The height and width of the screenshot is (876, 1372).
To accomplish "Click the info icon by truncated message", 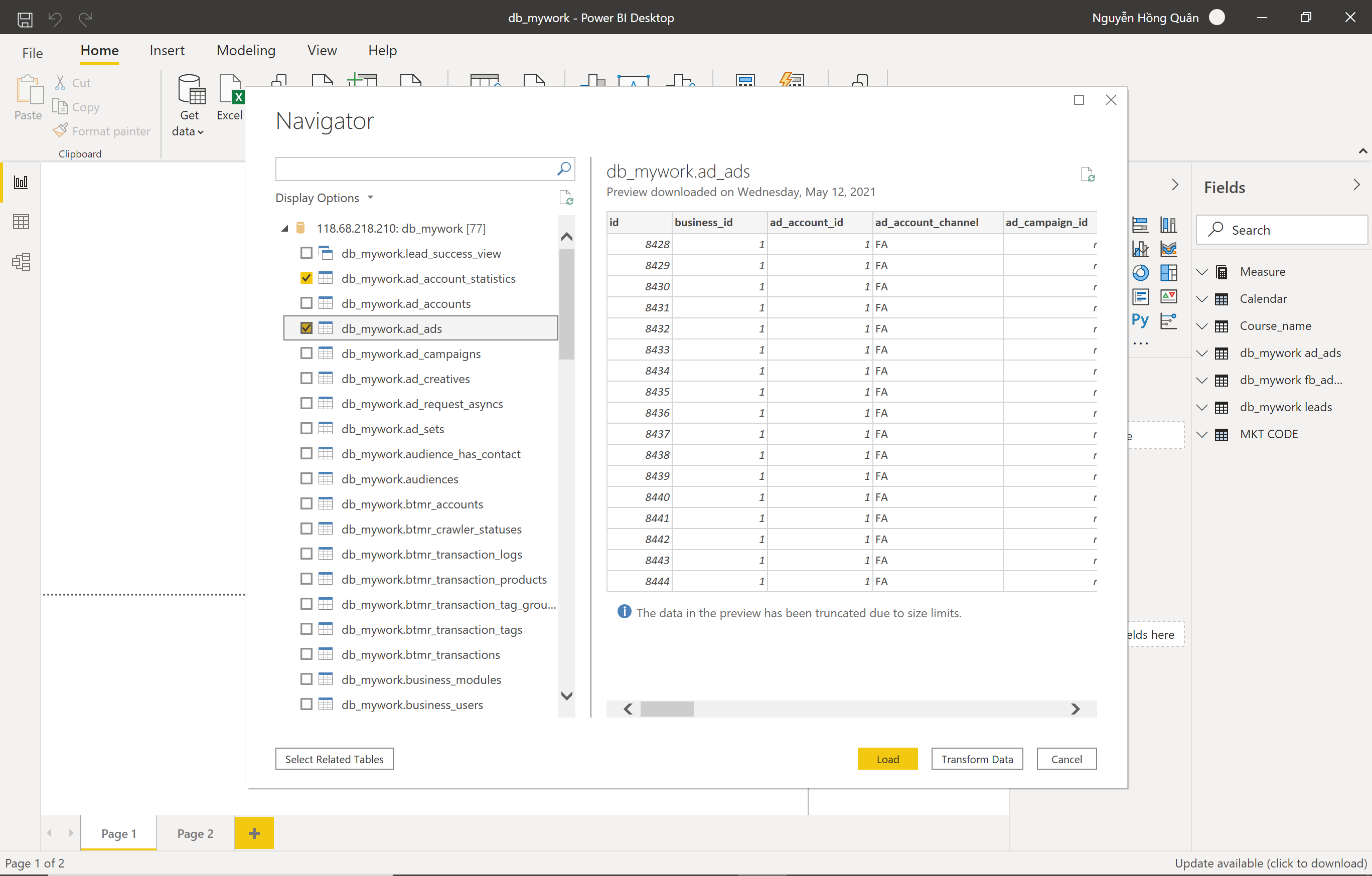I will tap(624, 612).
